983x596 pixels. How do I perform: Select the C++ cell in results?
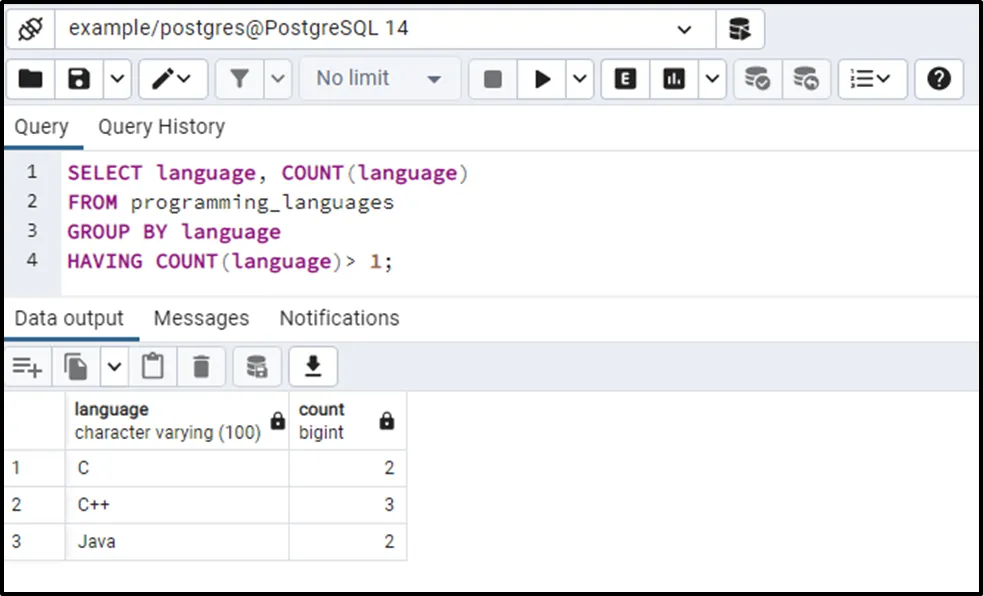[177, 505]
